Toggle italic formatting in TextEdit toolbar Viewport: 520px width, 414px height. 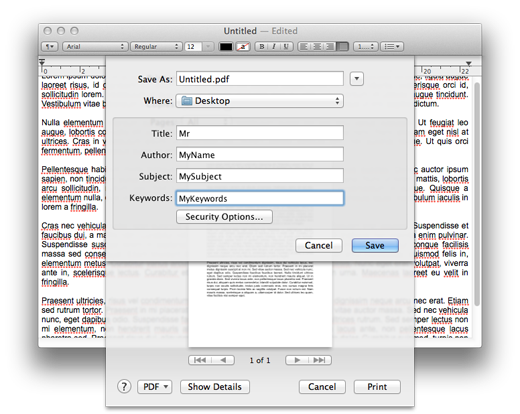274,46
